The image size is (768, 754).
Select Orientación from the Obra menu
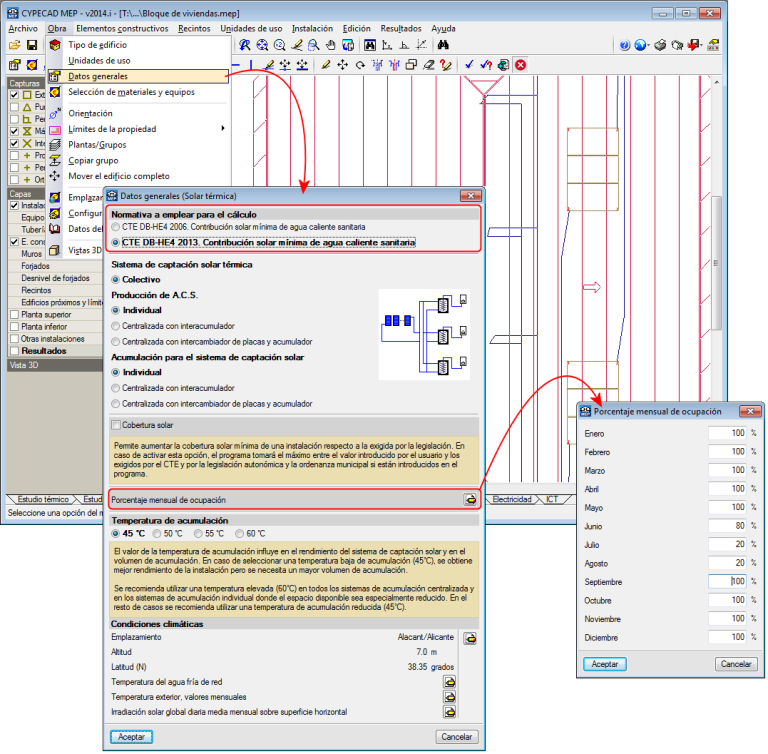[x=89, y=113]
